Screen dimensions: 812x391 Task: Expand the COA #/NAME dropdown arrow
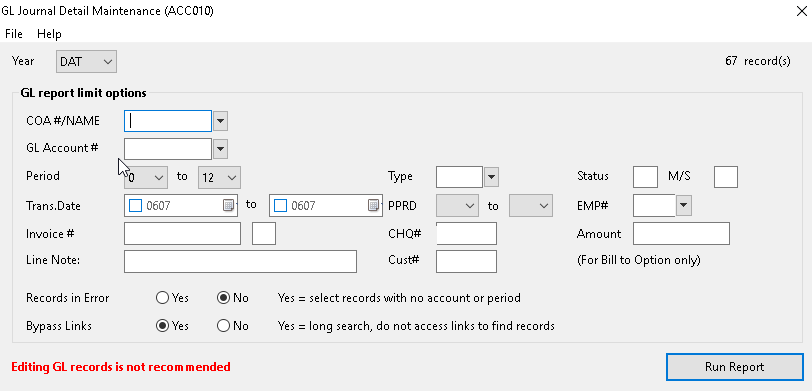221,121
